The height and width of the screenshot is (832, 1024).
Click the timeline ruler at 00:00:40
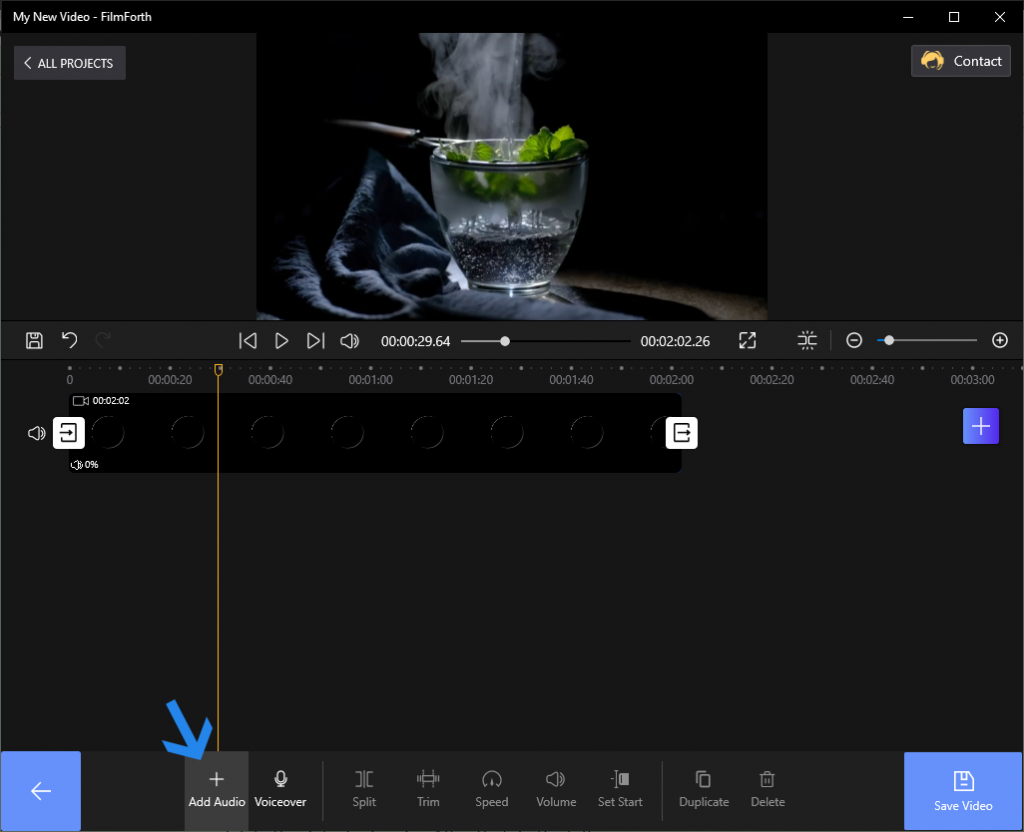pyautogui.click(x=270, y=379)
